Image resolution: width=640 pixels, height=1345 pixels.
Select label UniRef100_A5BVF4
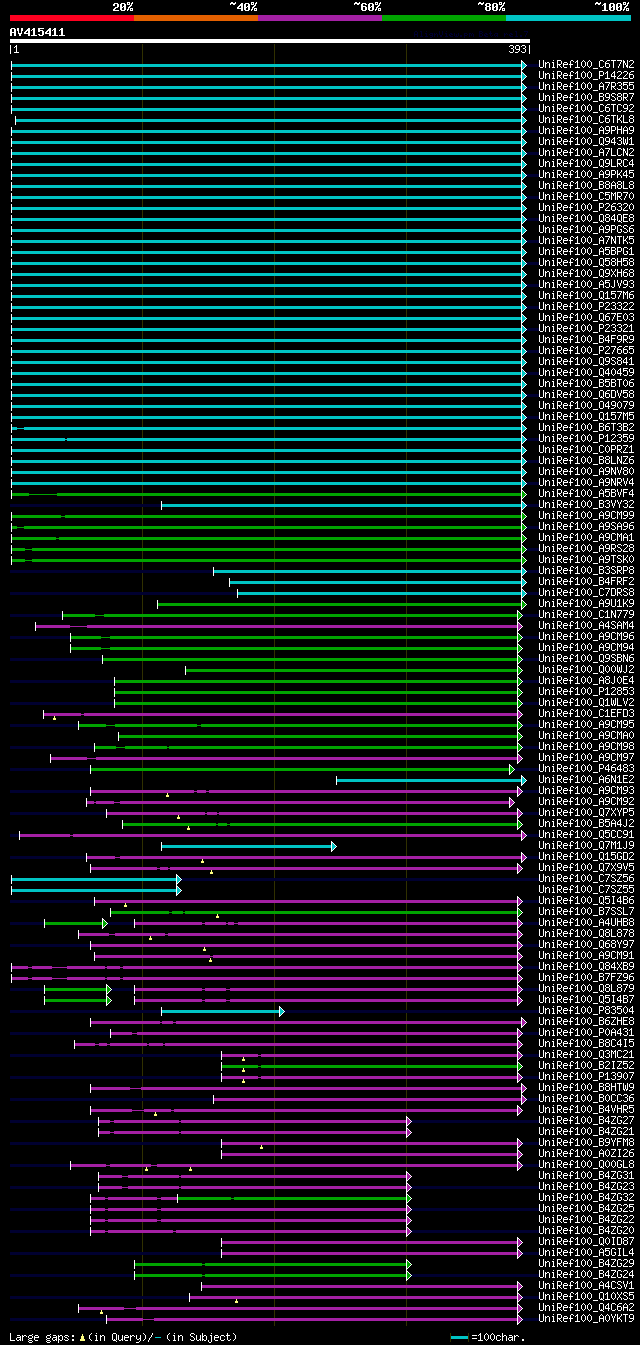point(586,493)
